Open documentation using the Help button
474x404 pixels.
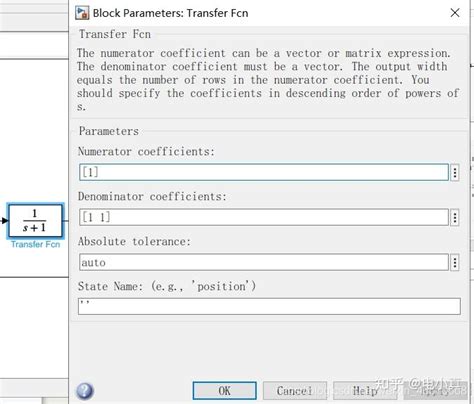coord(365,391)
